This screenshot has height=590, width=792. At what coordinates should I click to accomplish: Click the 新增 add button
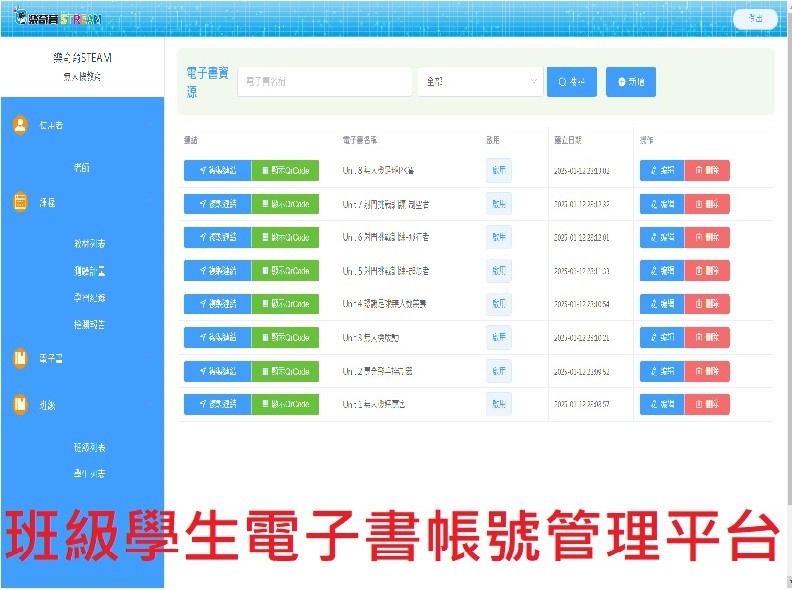coord(631,82)
